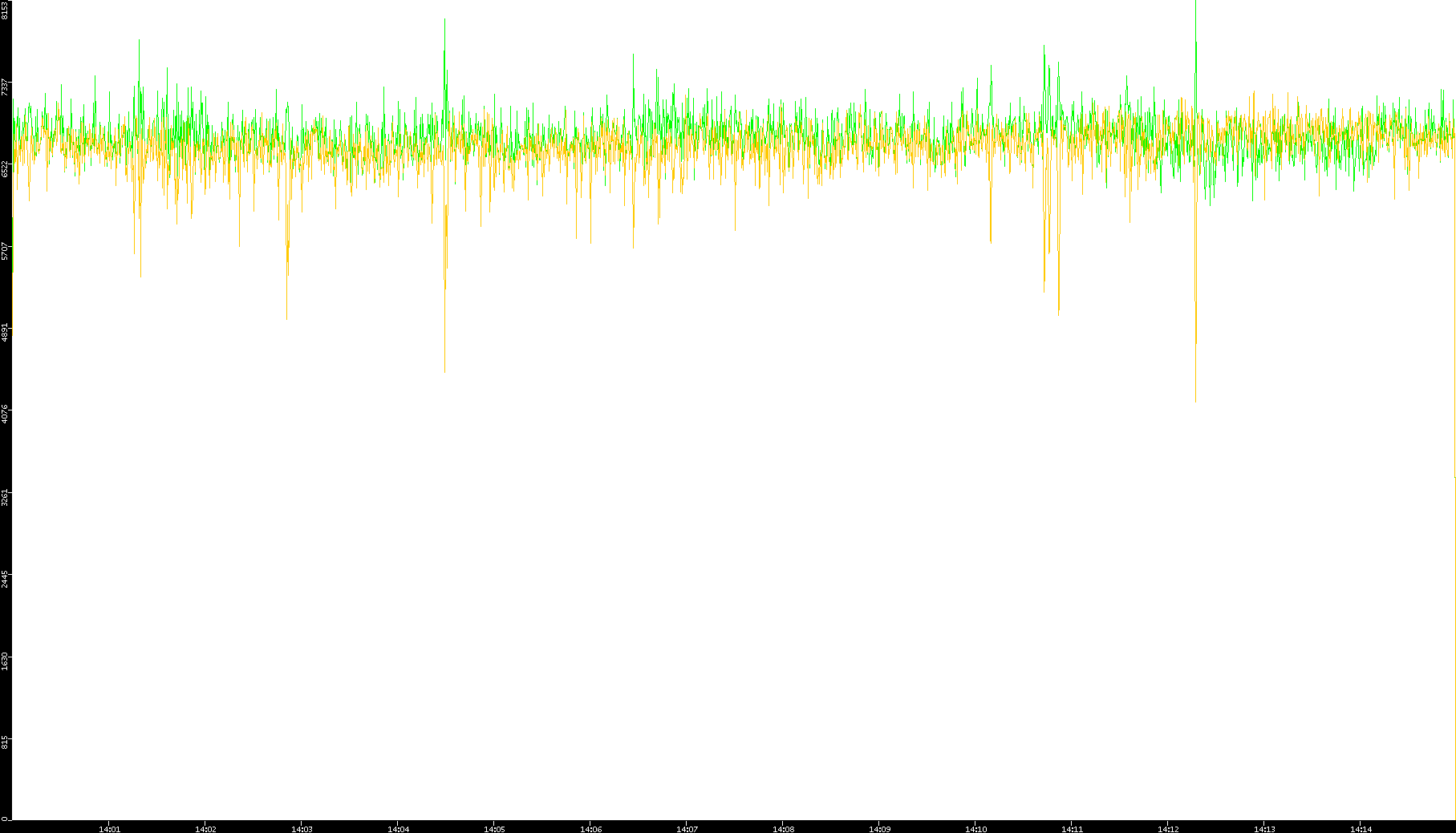Jump to the 14:07 time marker

(x=687, y=828)
